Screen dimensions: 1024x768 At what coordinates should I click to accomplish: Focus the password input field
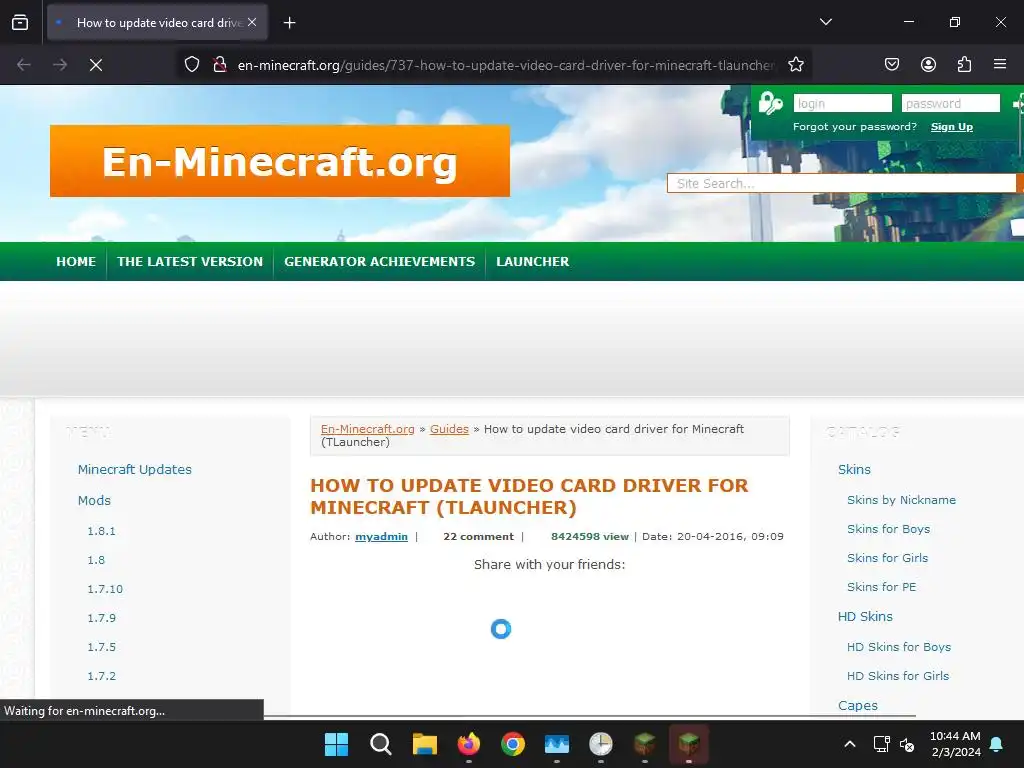(951, 103)
